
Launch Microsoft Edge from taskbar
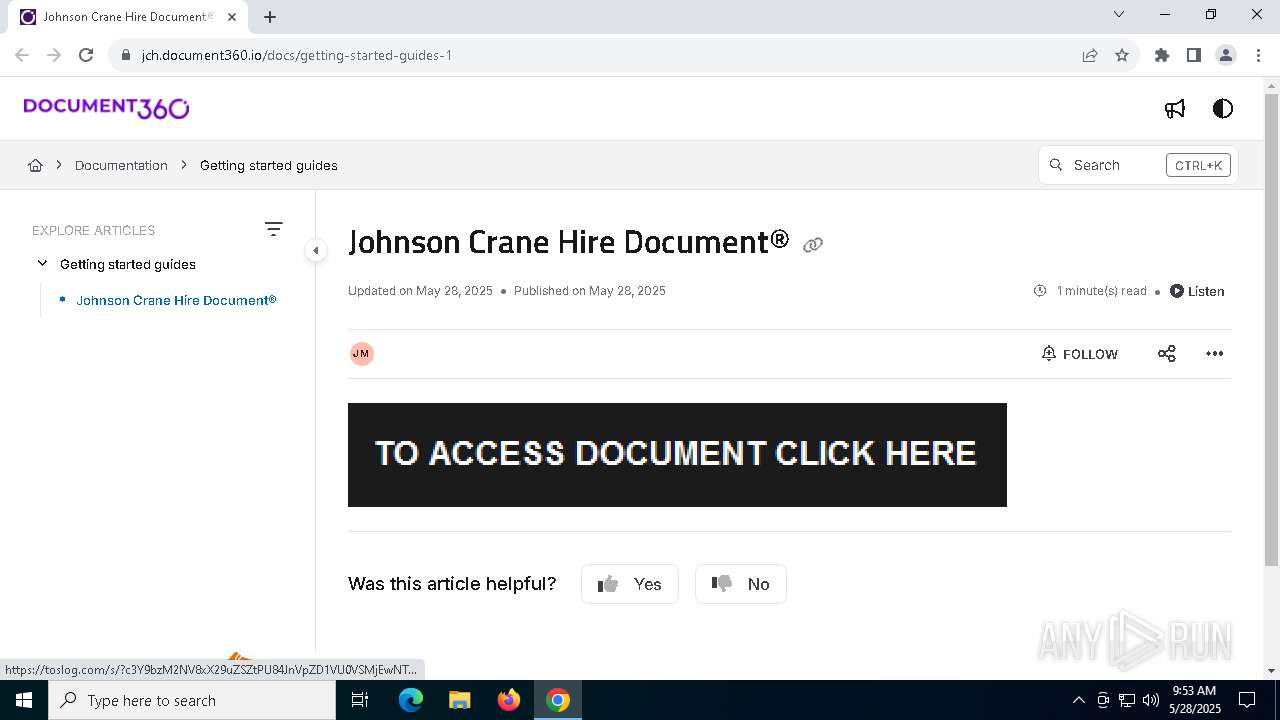(x=411, y=700)
